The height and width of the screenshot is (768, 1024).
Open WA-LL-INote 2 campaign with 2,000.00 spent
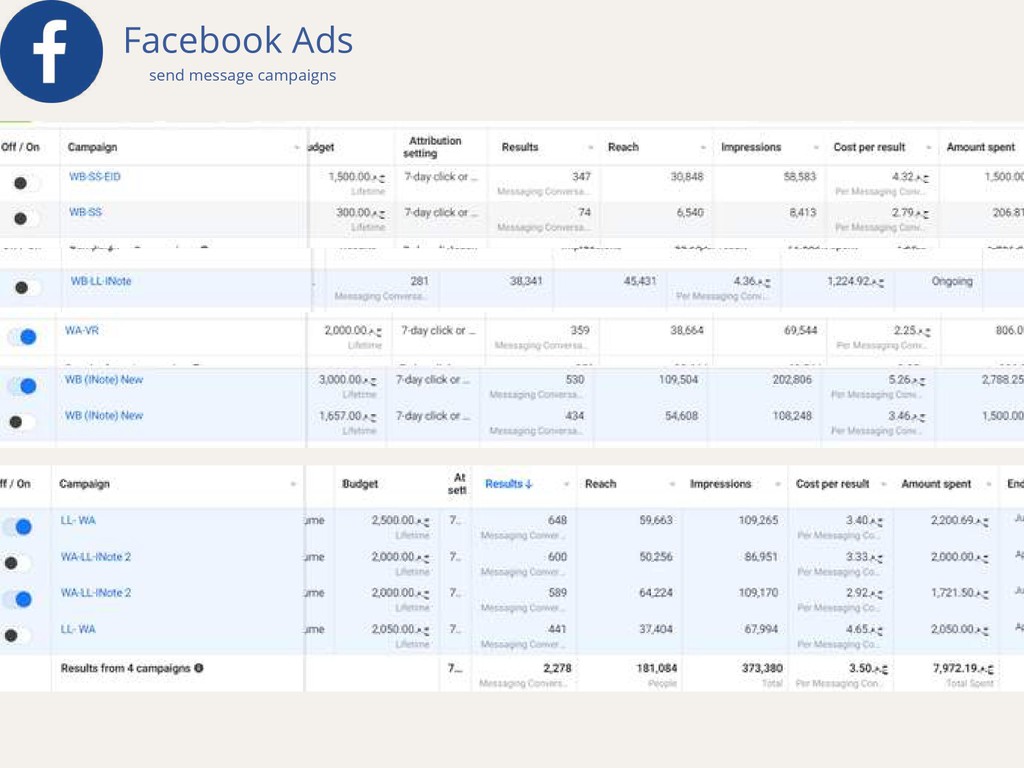(x=96, y=556)
